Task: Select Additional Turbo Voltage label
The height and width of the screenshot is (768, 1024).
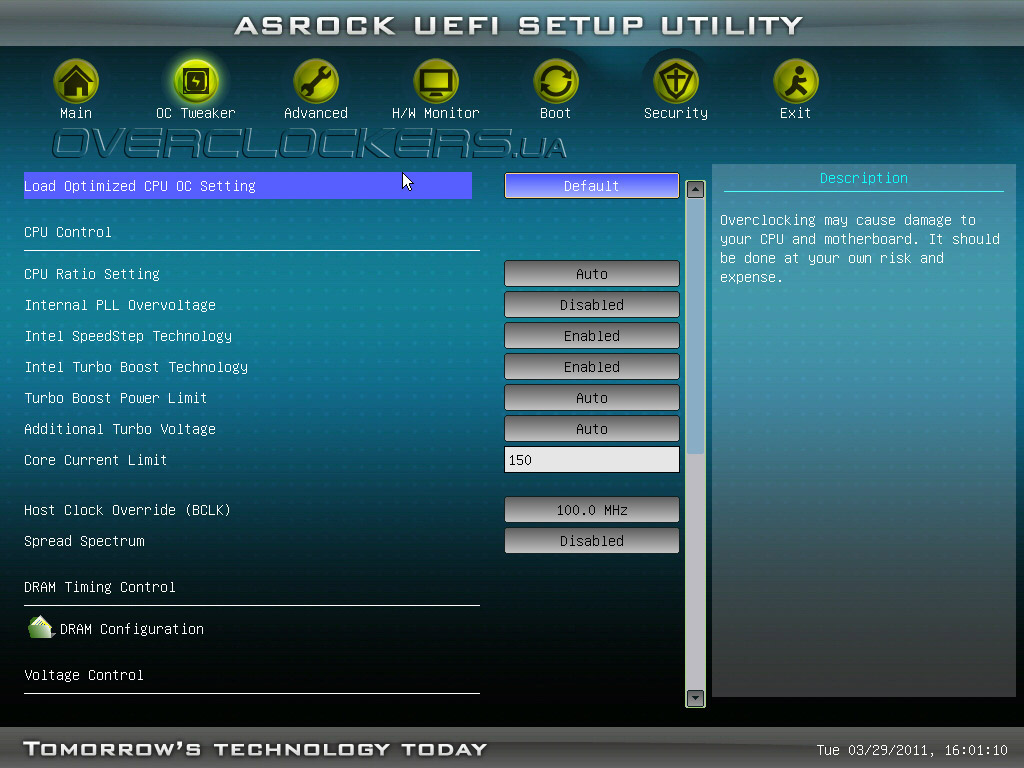Action: pyautogui.click(x=120, y=429)
